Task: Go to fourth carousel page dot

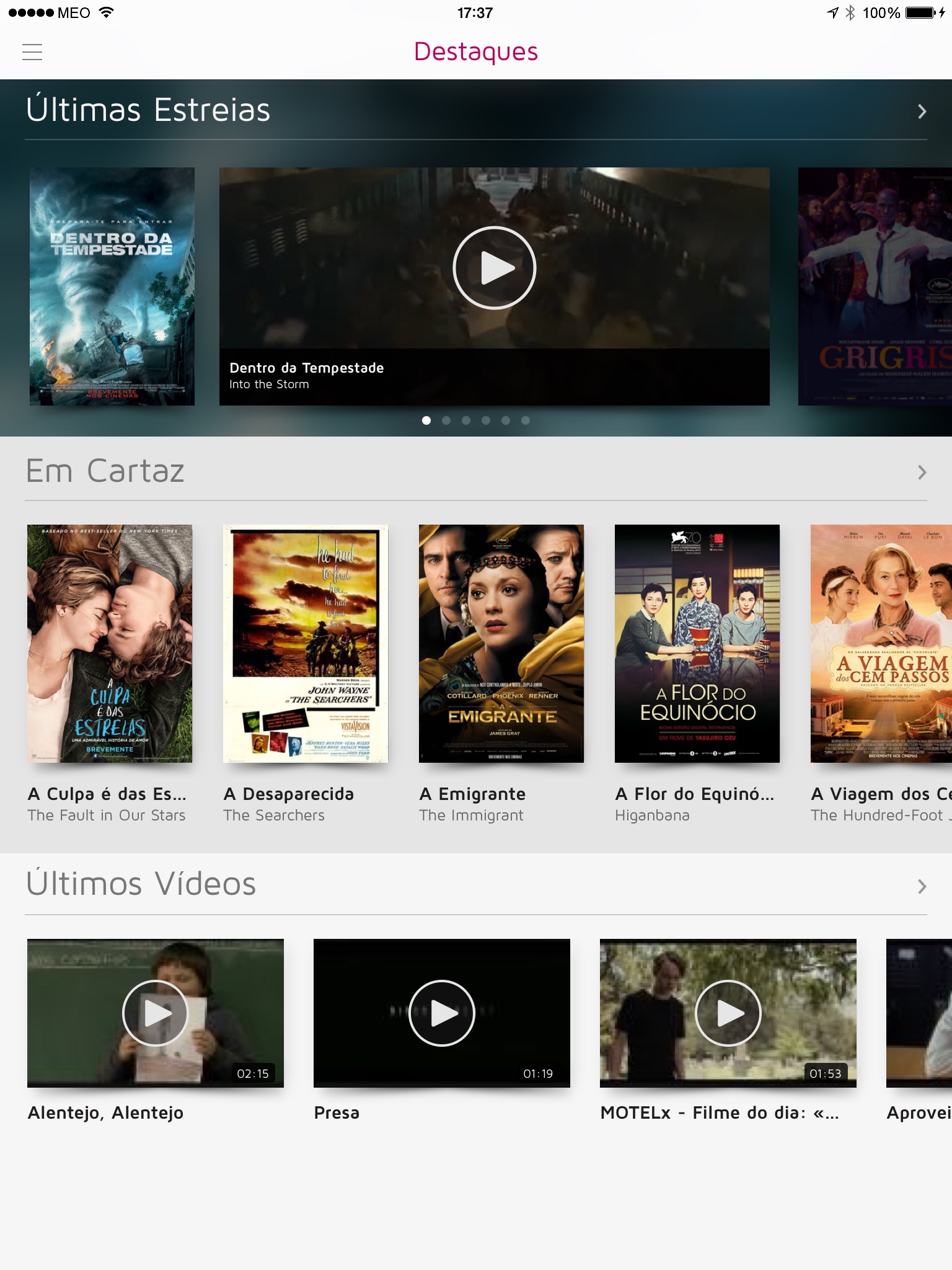Action: (x=486, y=420)
